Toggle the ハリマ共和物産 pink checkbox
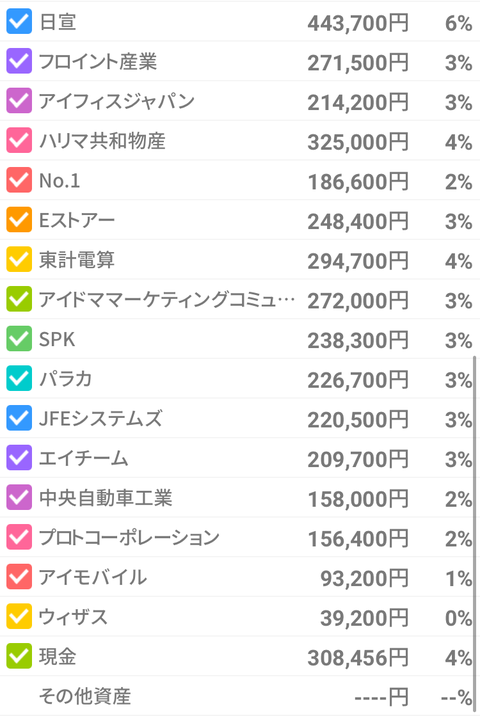The height and width of the screenshot is (716, 480). (19, 141)
